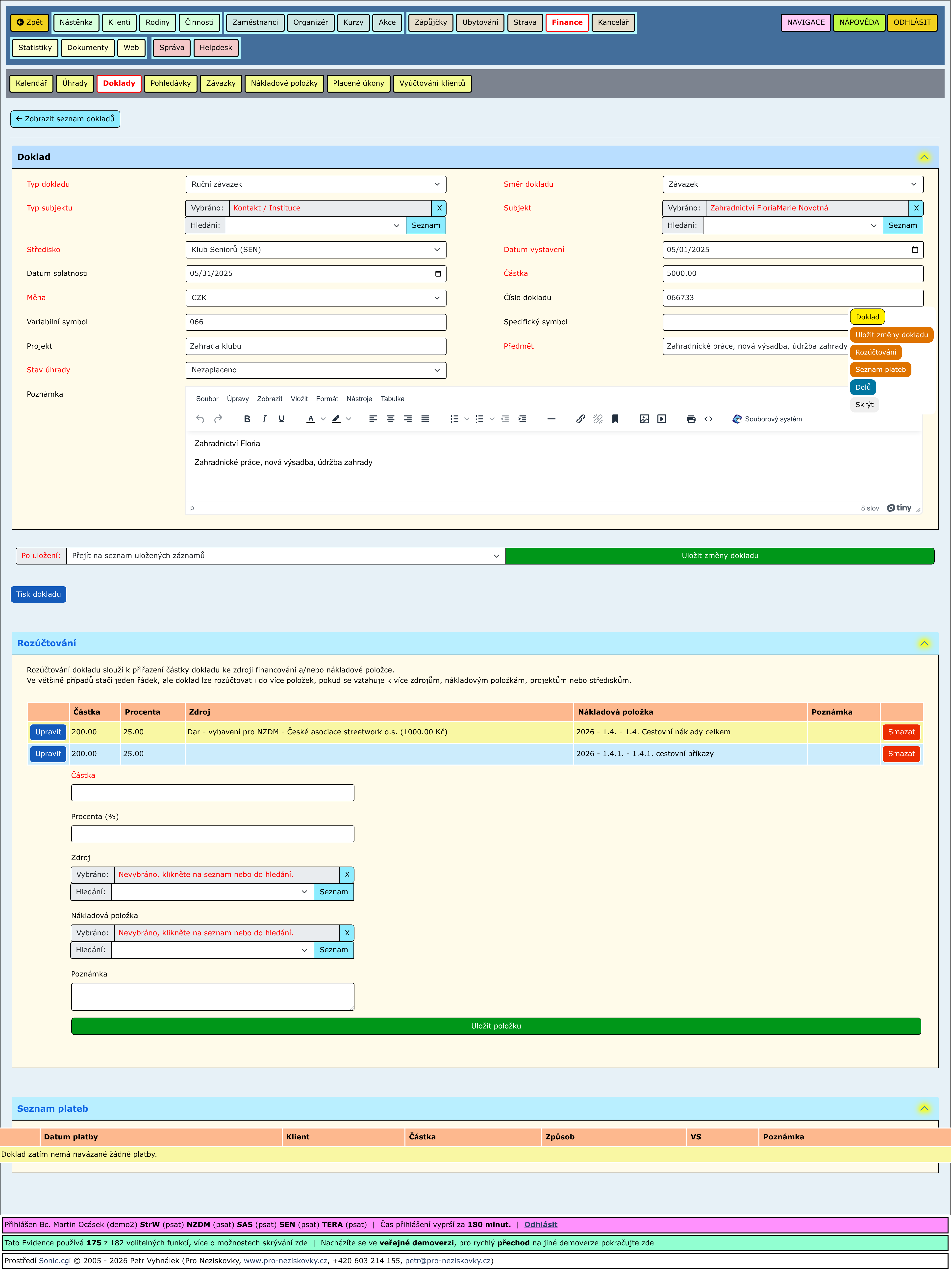952x1282 pixels.
Task: Collapse the Doklad section
Action: (924, 157)
